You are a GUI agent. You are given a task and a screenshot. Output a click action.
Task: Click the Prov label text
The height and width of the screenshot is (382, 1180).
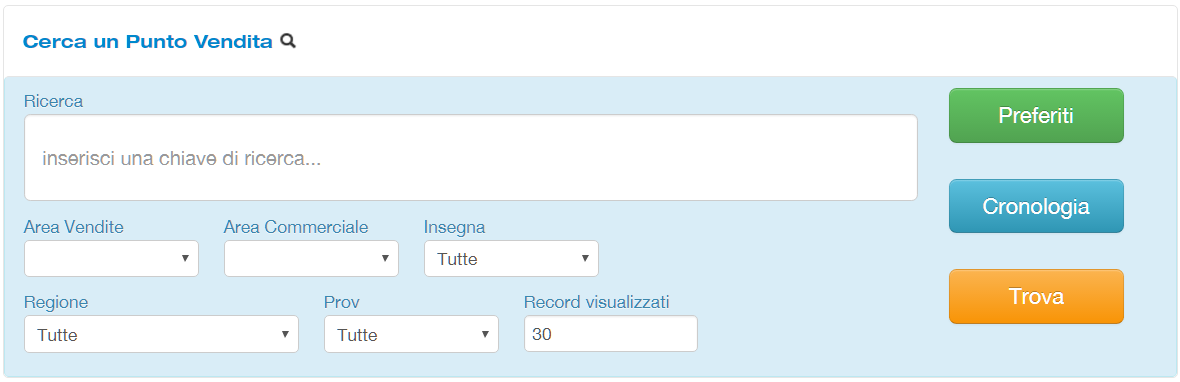(x=342, y=302)
